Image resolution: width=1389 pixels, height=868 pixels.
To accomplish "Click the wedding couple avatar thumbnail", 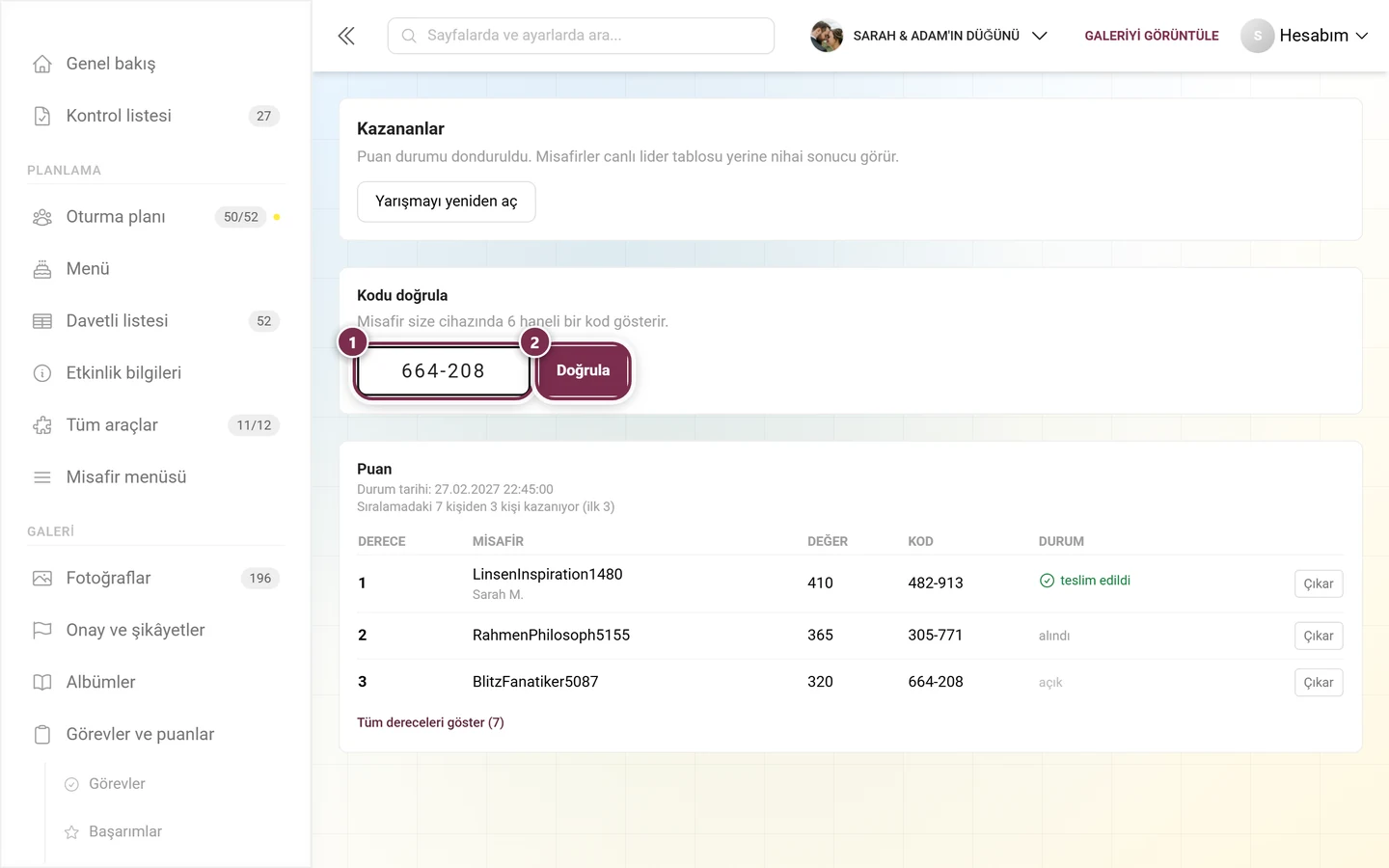I will coord(827,36).
